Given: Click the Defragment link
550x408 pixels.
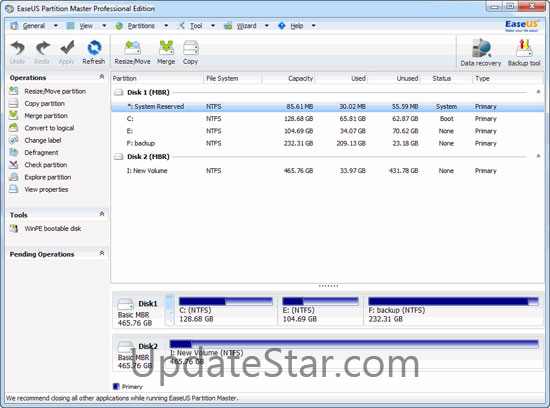Looking at the screenshot, I should pos(41,153).
